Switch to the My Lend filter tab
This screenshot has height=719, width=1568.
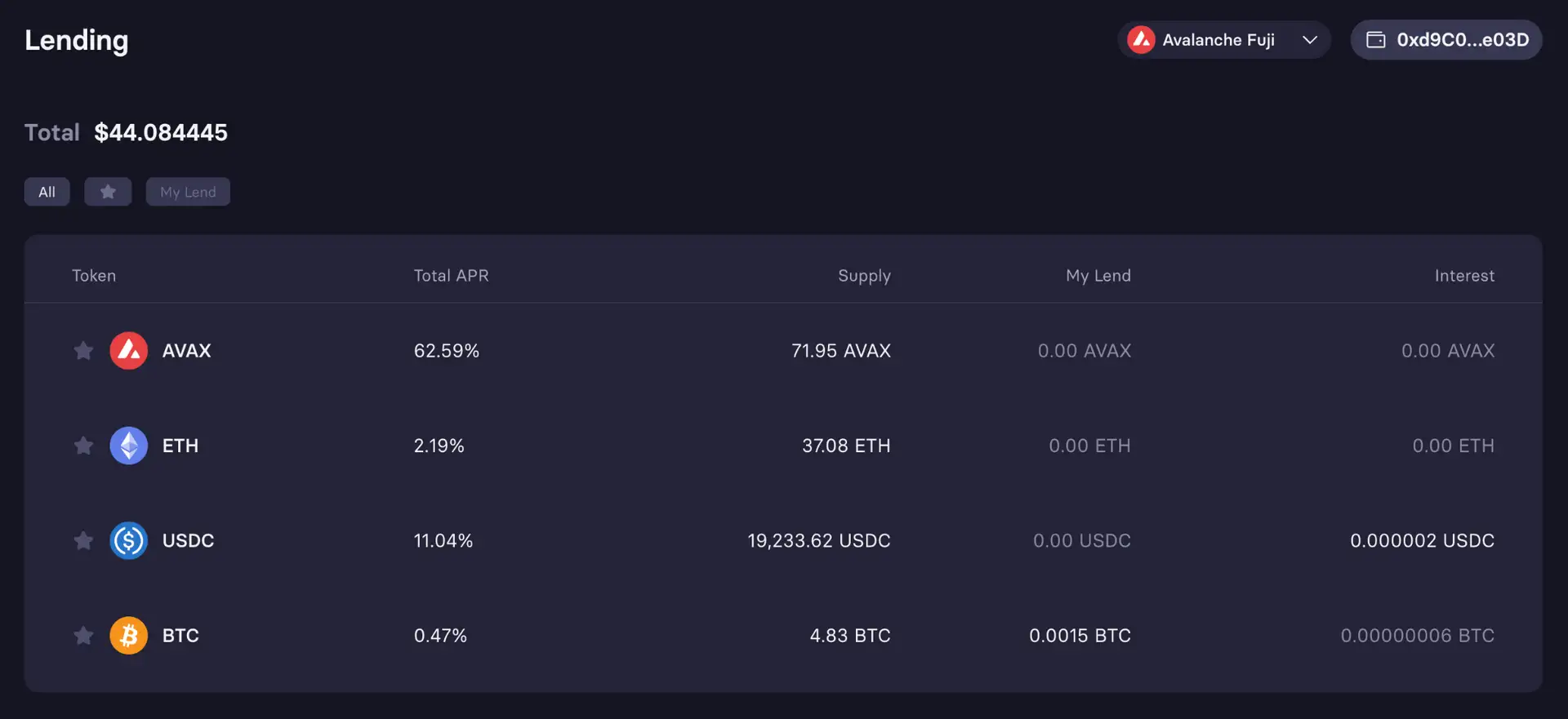pos(188,192)
